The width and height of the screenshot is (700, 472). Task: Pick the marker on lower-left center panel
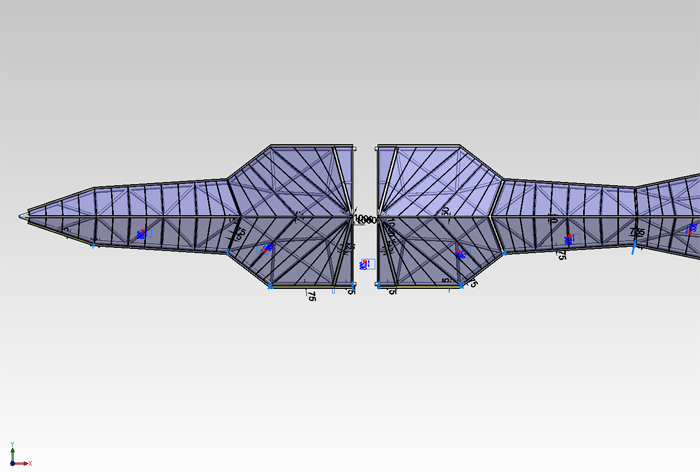click(268, 248)
